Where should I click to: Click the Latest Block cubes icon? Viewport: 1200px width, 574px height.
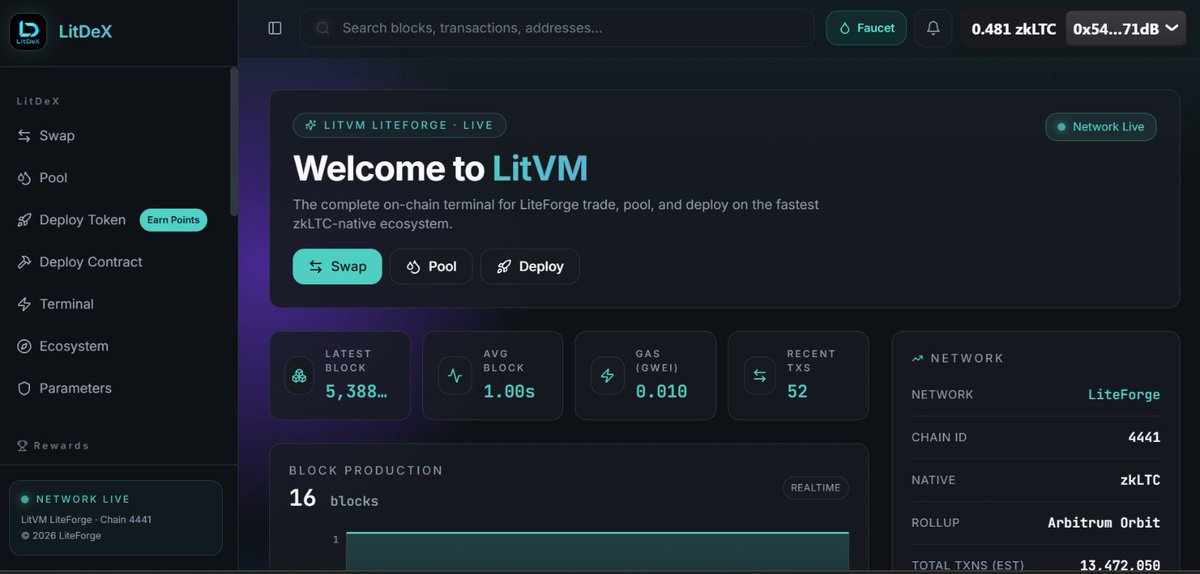[299, 376]
